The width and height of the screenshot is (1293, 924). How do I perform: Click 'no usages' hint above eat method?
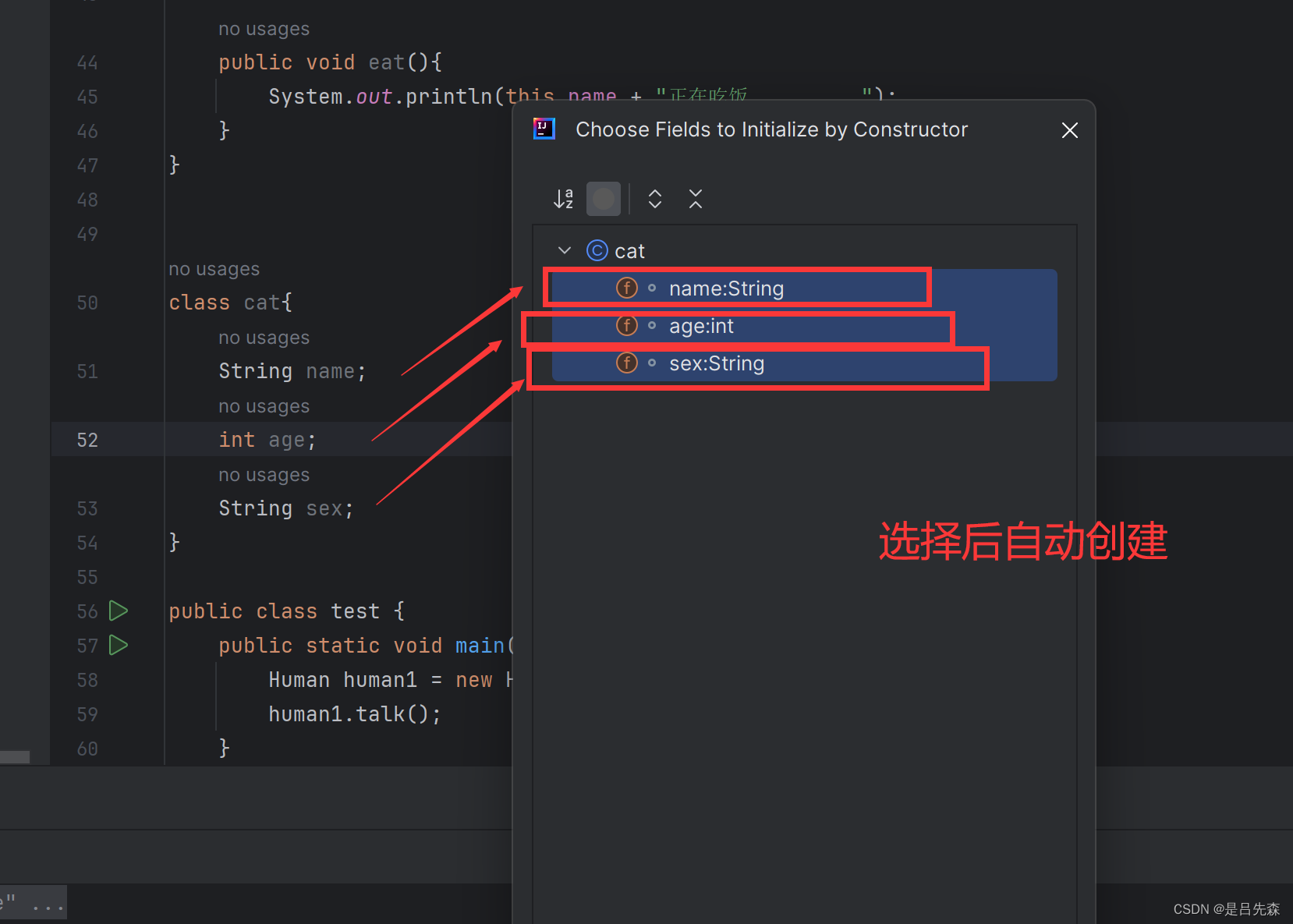pyautogui.click(x=264, y=29)
